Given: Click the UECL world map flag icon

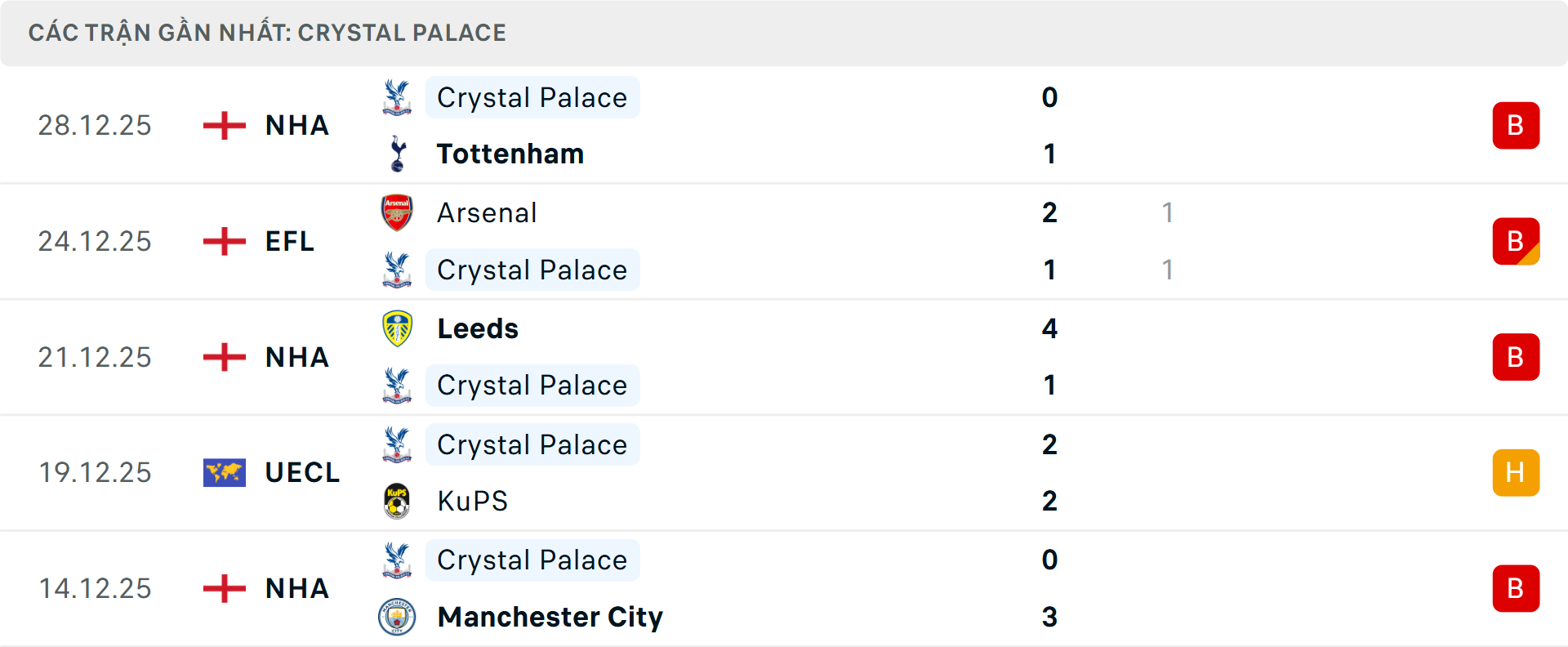Looking at the screenshot, I should click(x=225, y=472).
